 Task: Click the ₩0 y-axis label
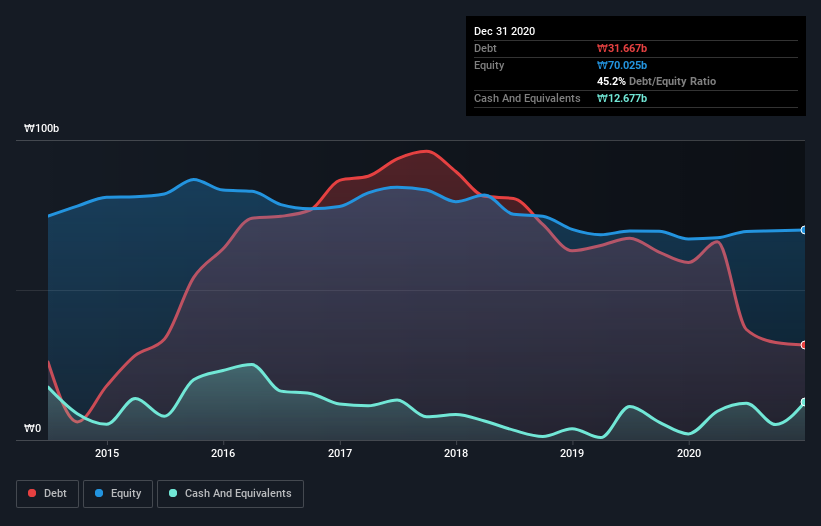[x=32, y=428]
